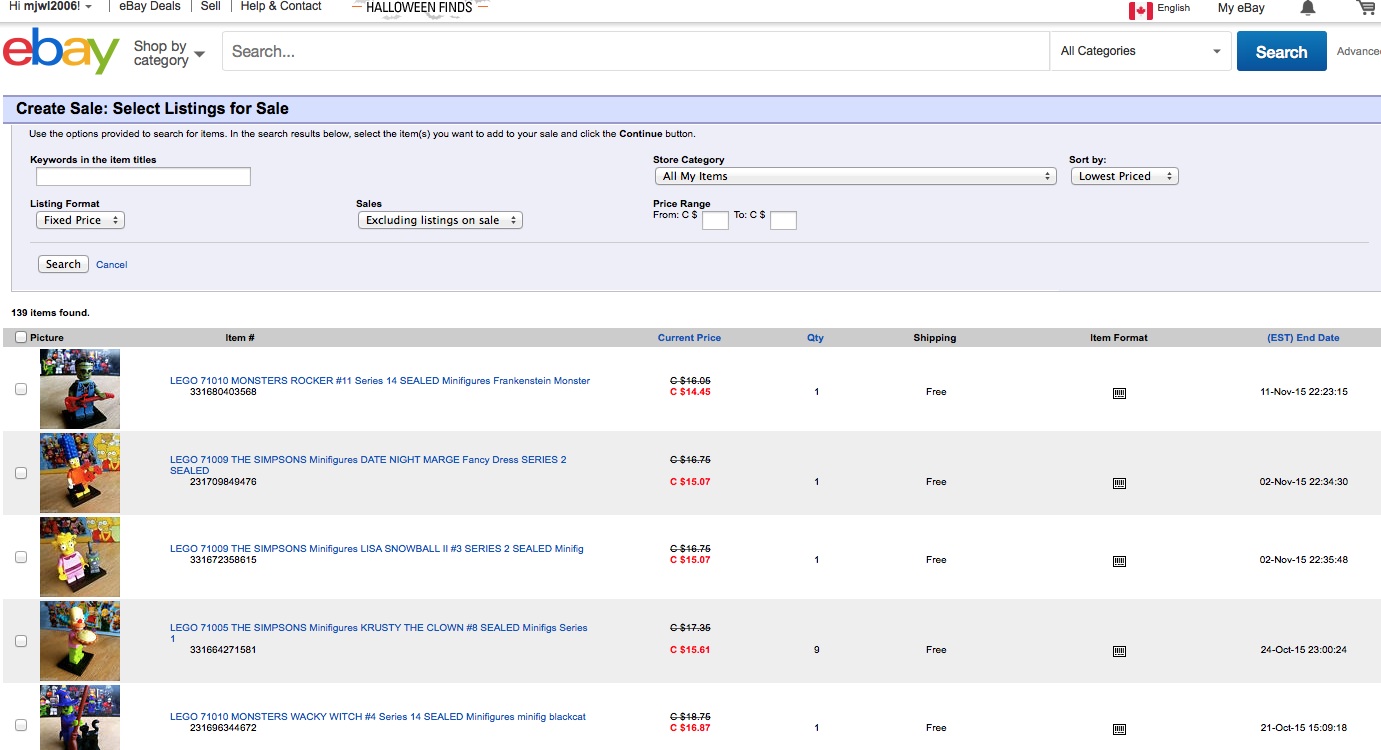The image size is (1381, 750).
Task: Open the Sort by Lowest Priced dropdown
Action: (x=1124, y=176)
